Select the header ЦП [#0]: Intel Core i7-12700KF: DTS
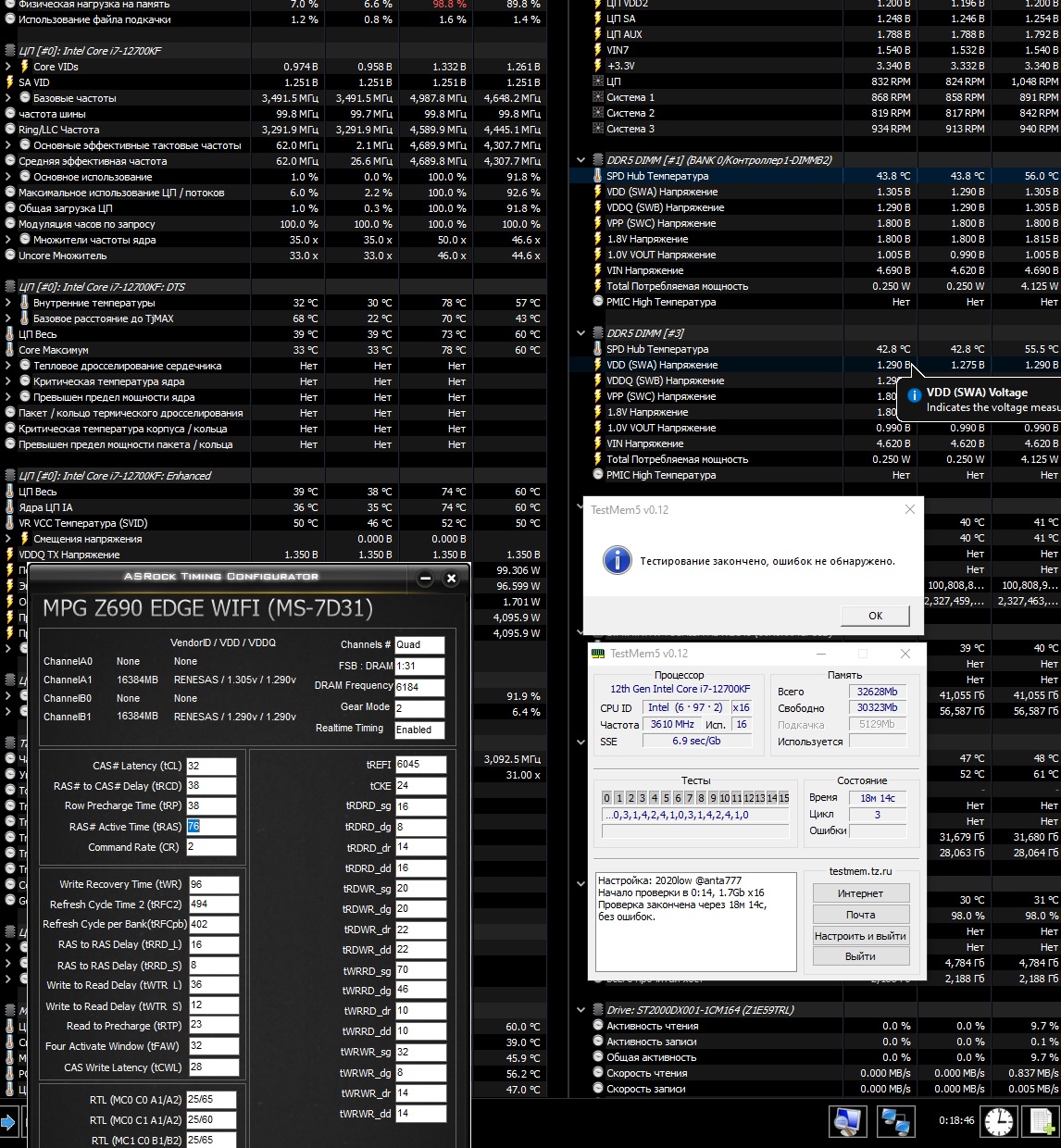The height and width of the screenshot is (1148, 1061). pyautogui.click(x=102, y=287)
